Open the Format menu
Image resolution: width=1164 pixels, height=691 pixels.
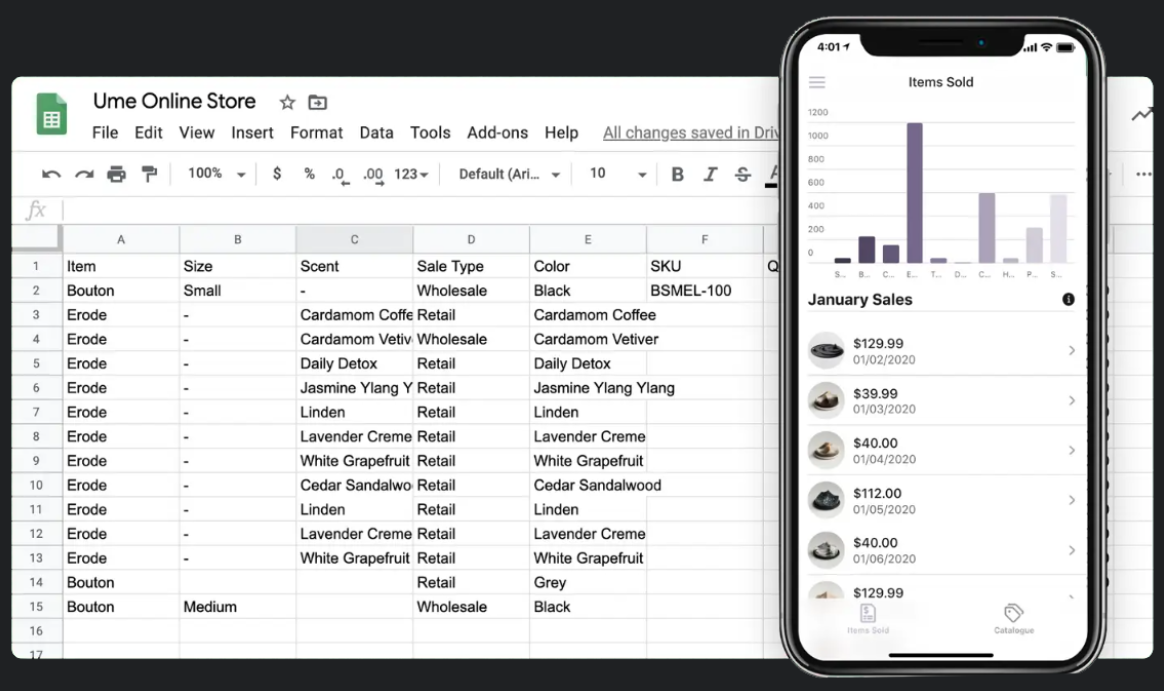[x=316, y=133]
